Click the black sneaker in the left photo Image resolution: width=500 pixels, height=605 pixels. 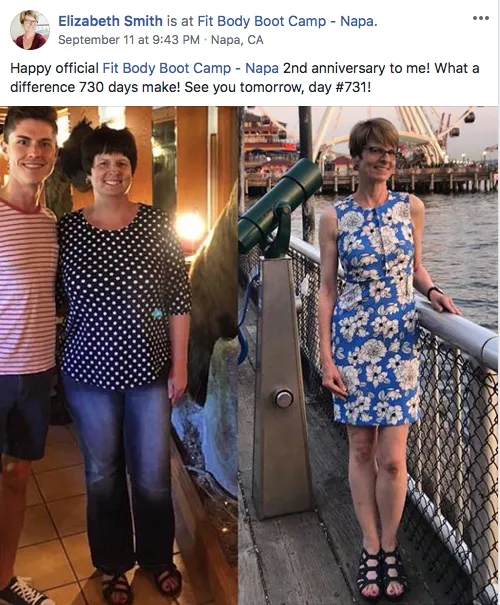tap(23, 591)
